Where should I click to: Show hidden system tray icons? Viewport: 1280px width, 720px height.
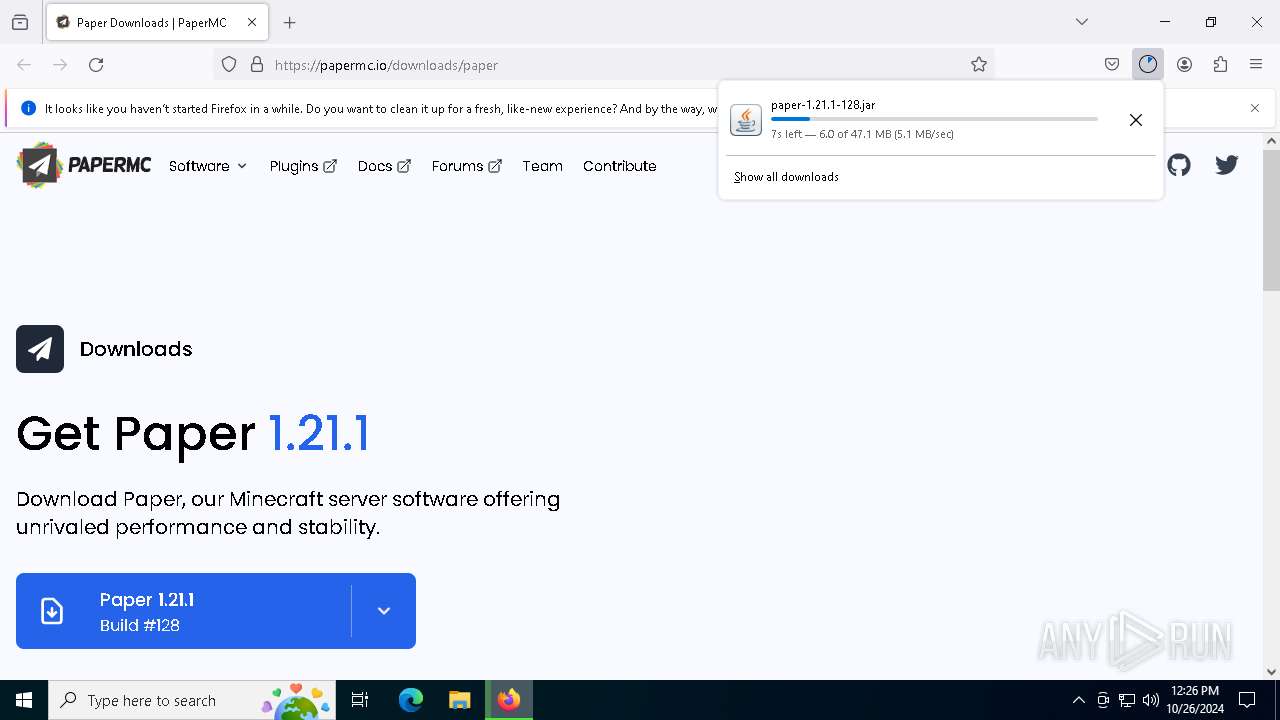tap(1078, 700)
